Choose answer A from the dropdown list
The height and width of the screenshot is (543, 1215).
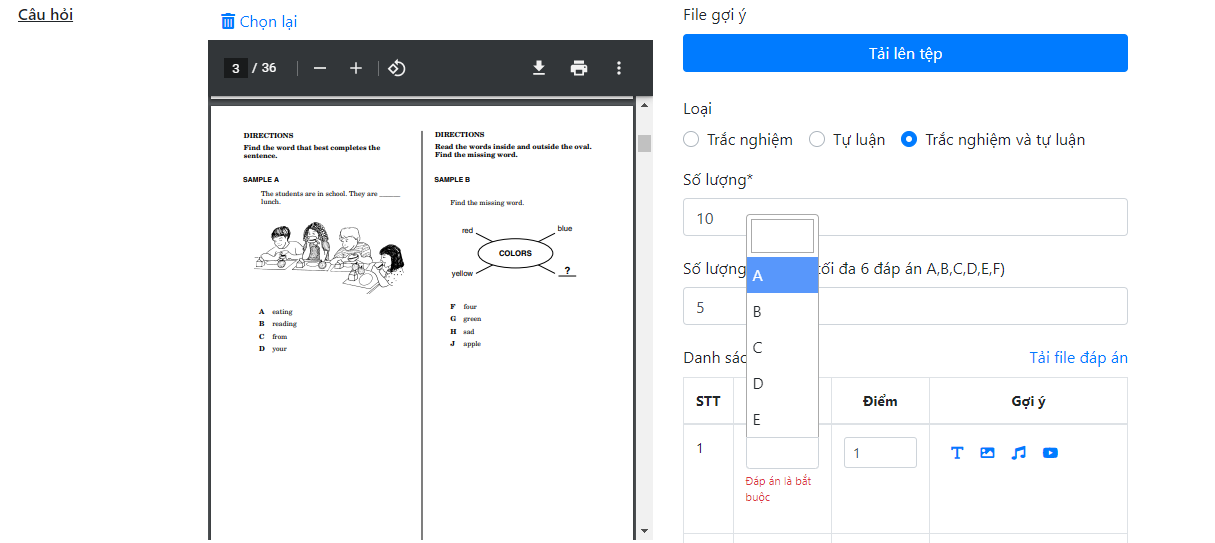point(783,275)
